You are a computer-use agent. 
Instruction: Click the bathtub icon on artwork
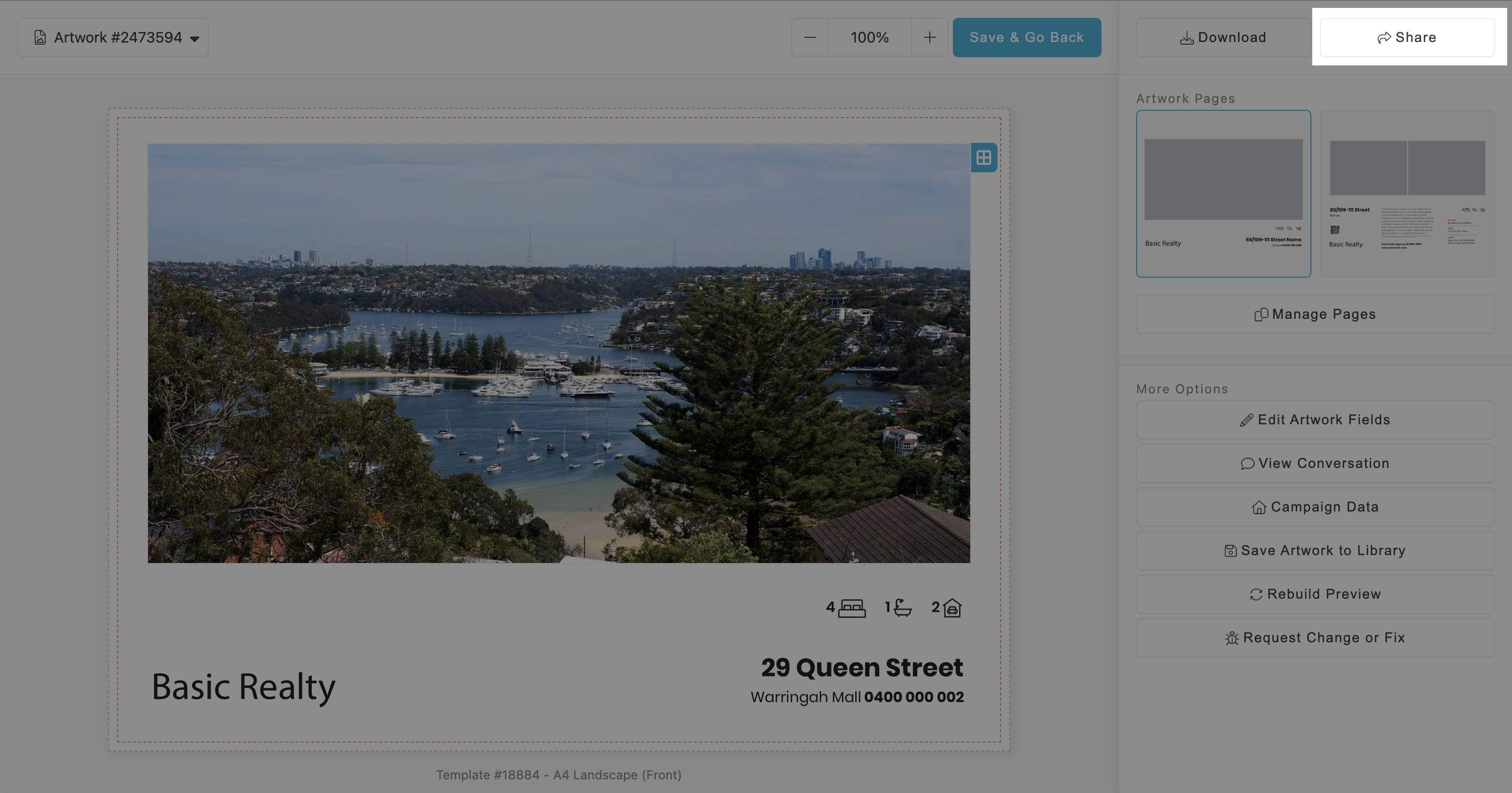903,608
